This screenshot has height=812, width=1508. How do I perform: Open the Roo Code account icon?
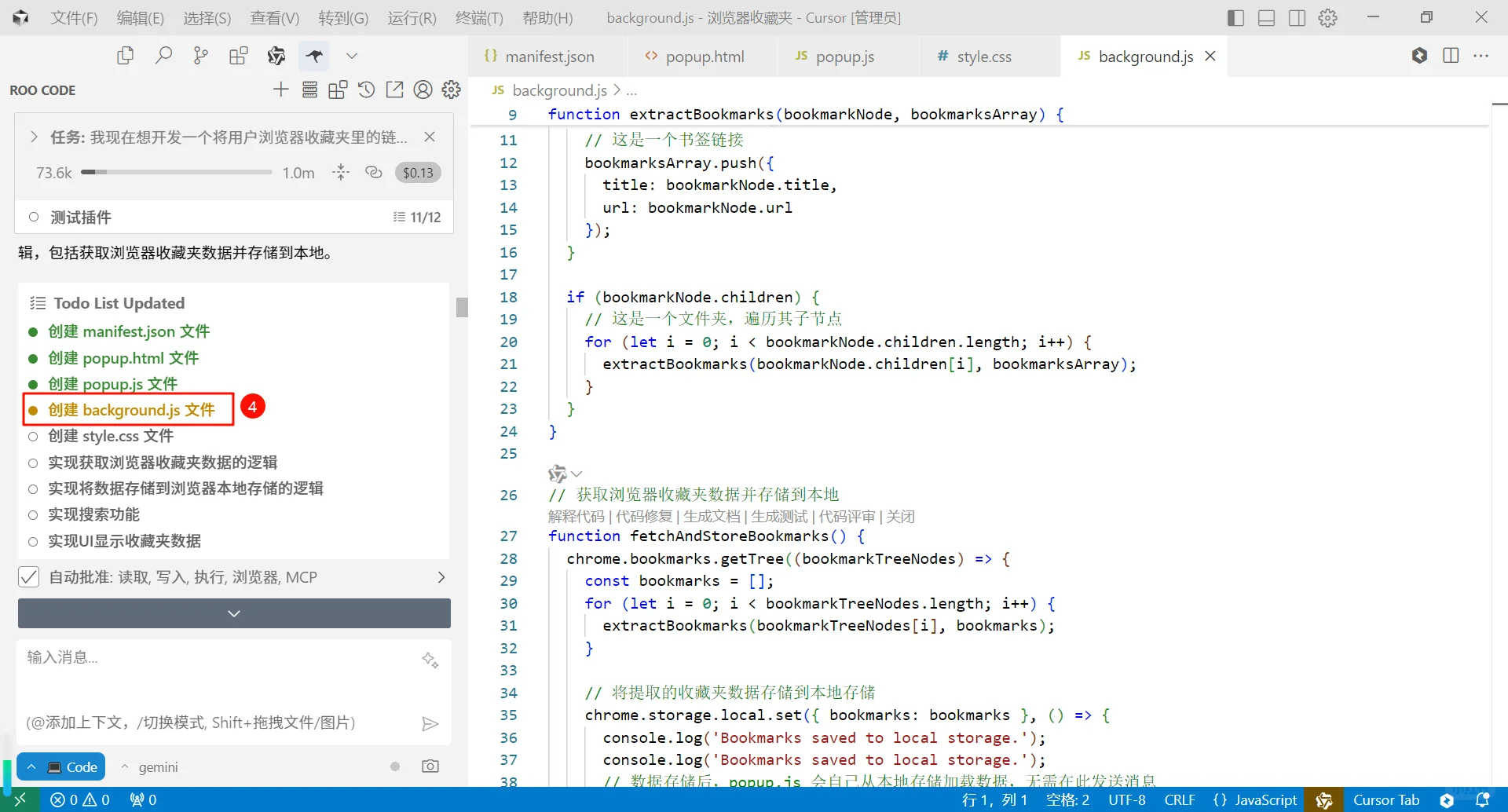(423, 90)
